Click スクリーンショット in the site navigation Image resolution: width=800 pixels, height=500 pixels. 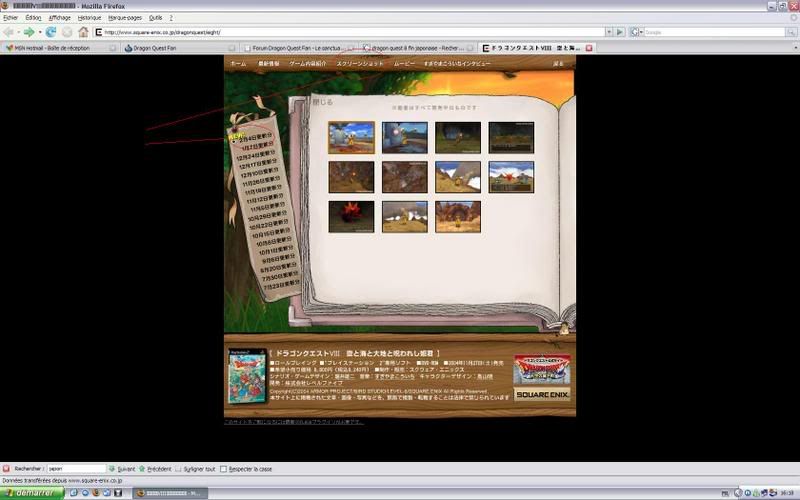pos(360,64)
